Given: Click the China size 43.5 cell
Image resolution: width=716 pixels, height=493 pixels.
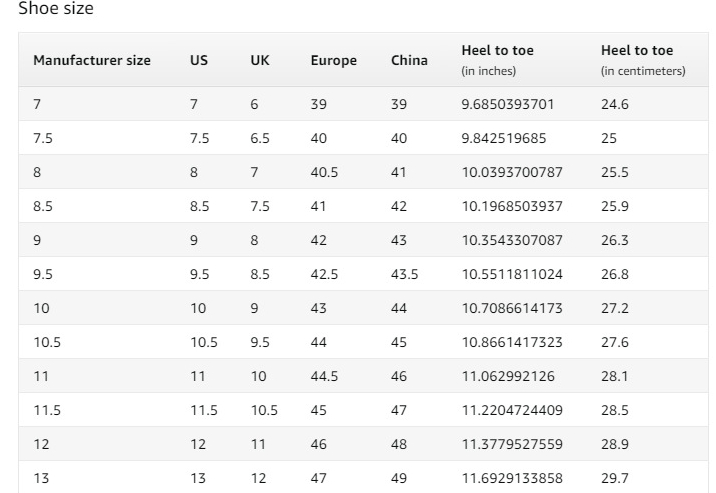Looking at the screenshot, I should click(404, 274).
